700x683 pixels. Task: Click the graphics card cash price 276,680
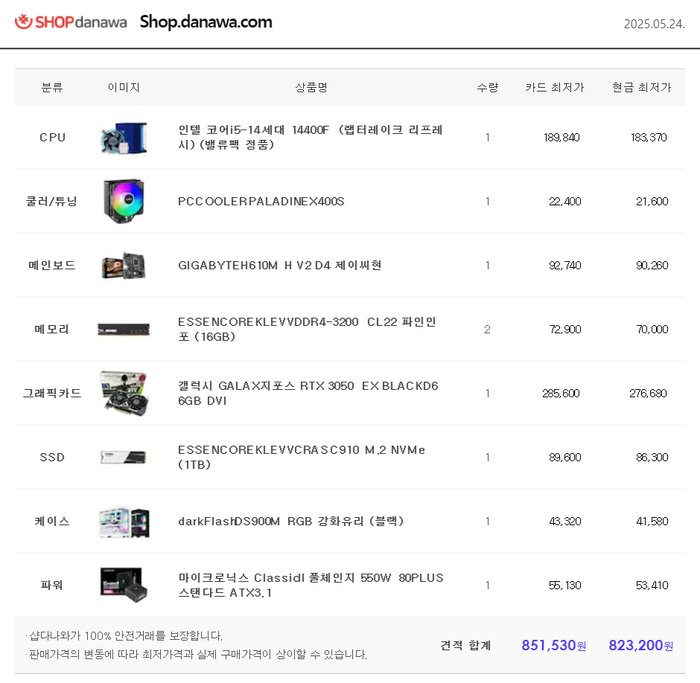click(x=648, y=393)
